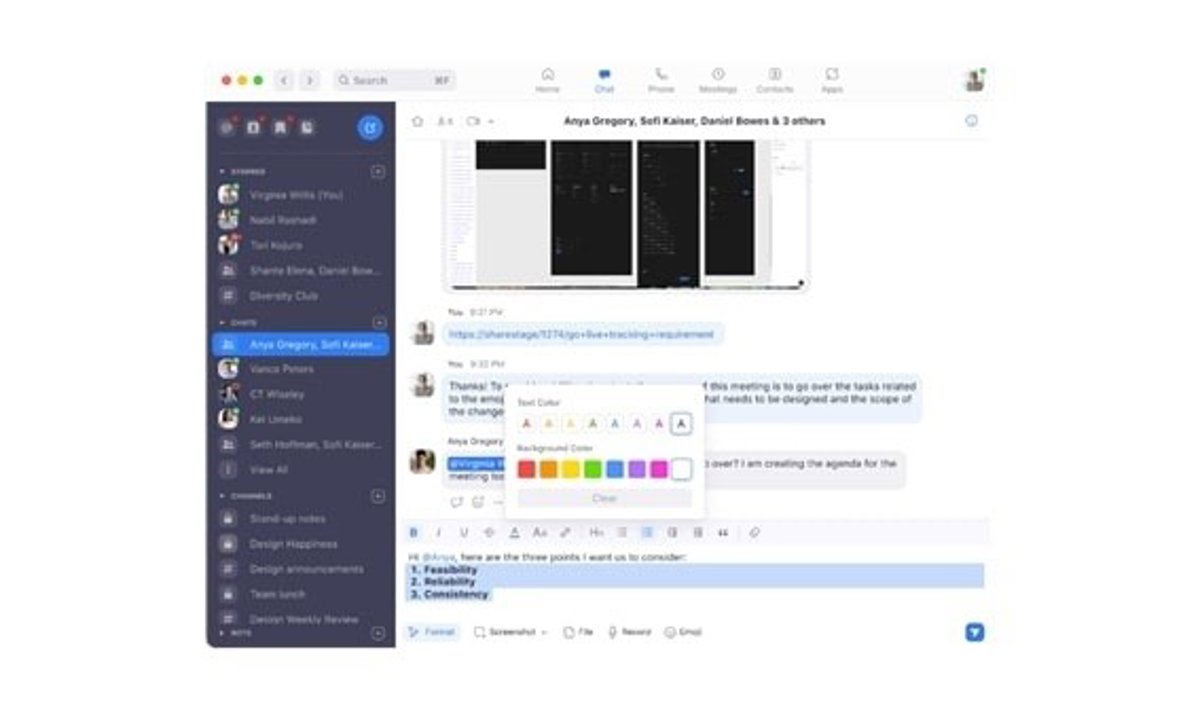The image size is (1200, 709).
Task: Open the sharestage tracking requirement link
Action: click(x=581, y=334)
